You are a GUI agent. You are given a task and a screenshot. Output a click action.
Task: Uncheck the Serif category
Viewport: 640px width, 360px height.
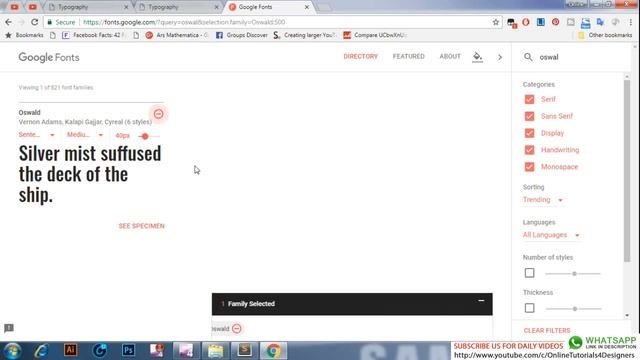(x=529, y=99)
